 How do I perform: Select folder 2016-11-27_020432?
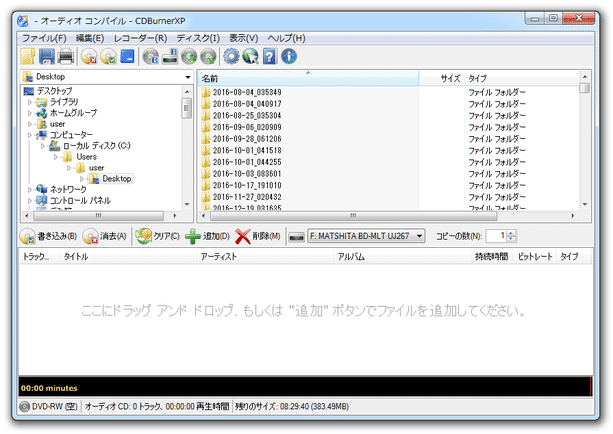pos(247,197)
